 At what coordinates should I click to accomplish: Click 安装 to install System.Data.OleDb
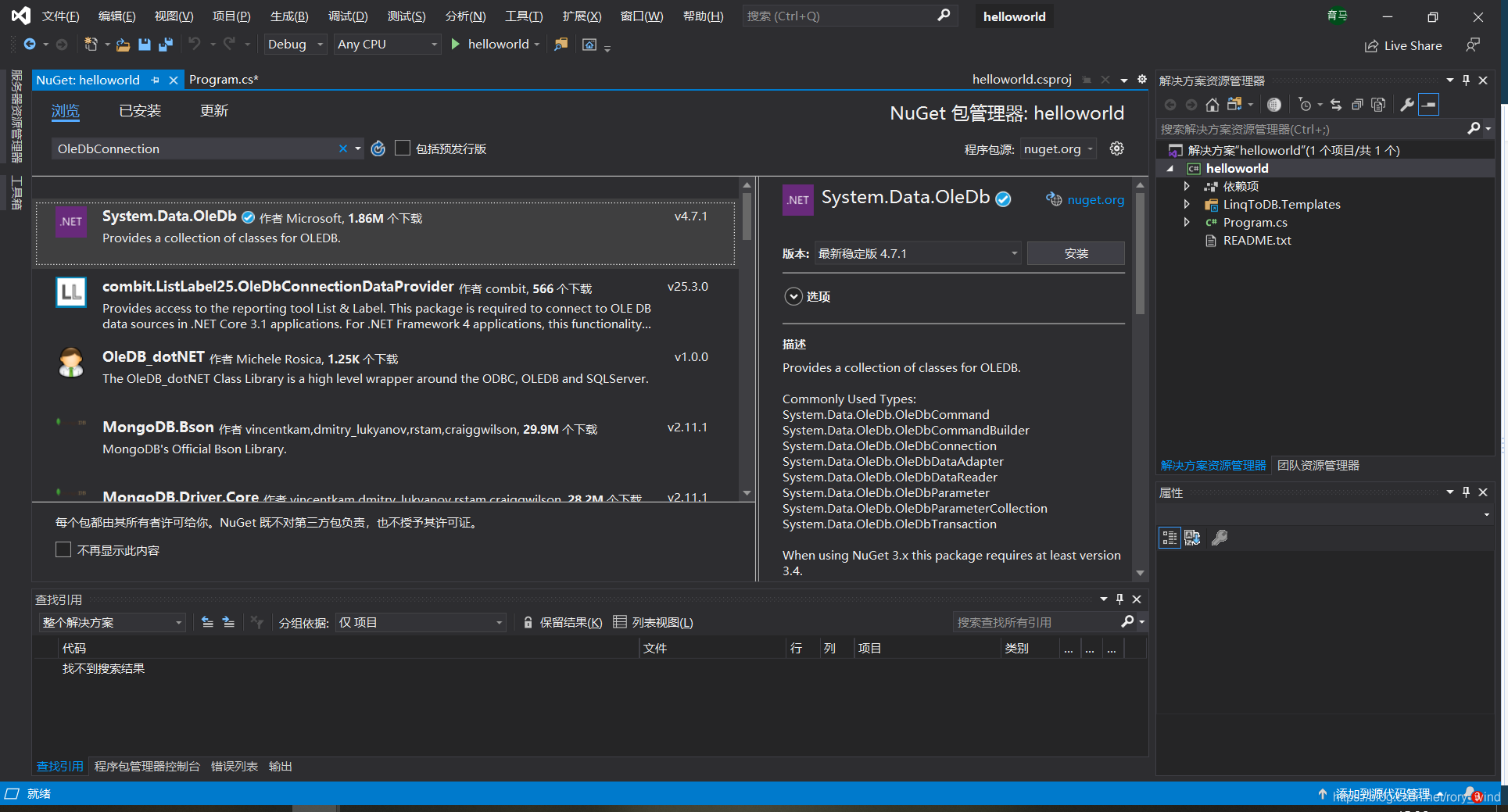pyautogui.click(x=1076, y=253)
